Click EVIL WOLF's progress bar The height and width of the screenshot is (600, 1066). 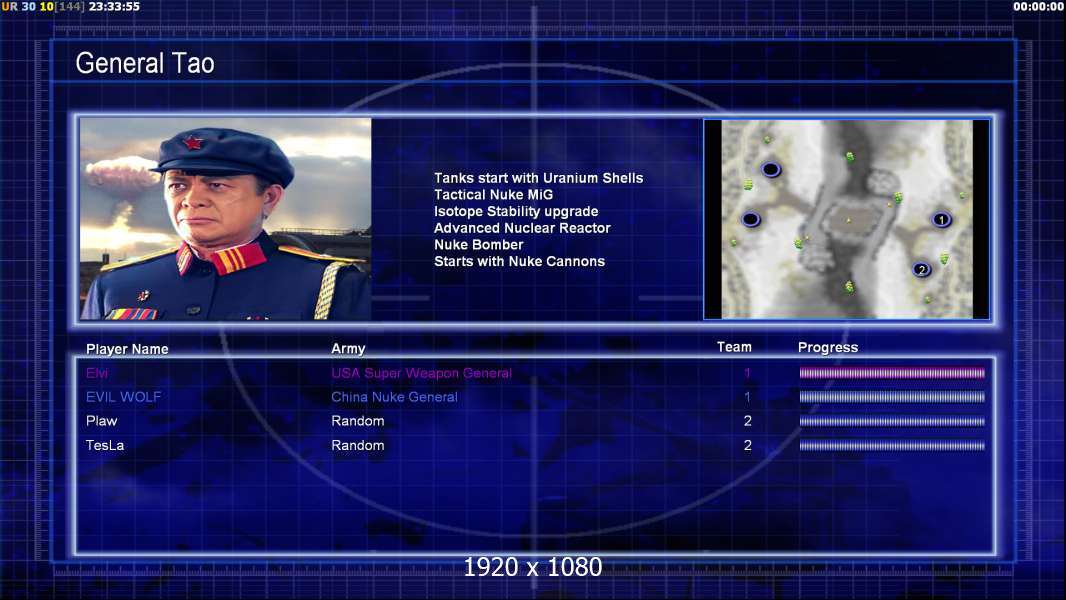892,397
